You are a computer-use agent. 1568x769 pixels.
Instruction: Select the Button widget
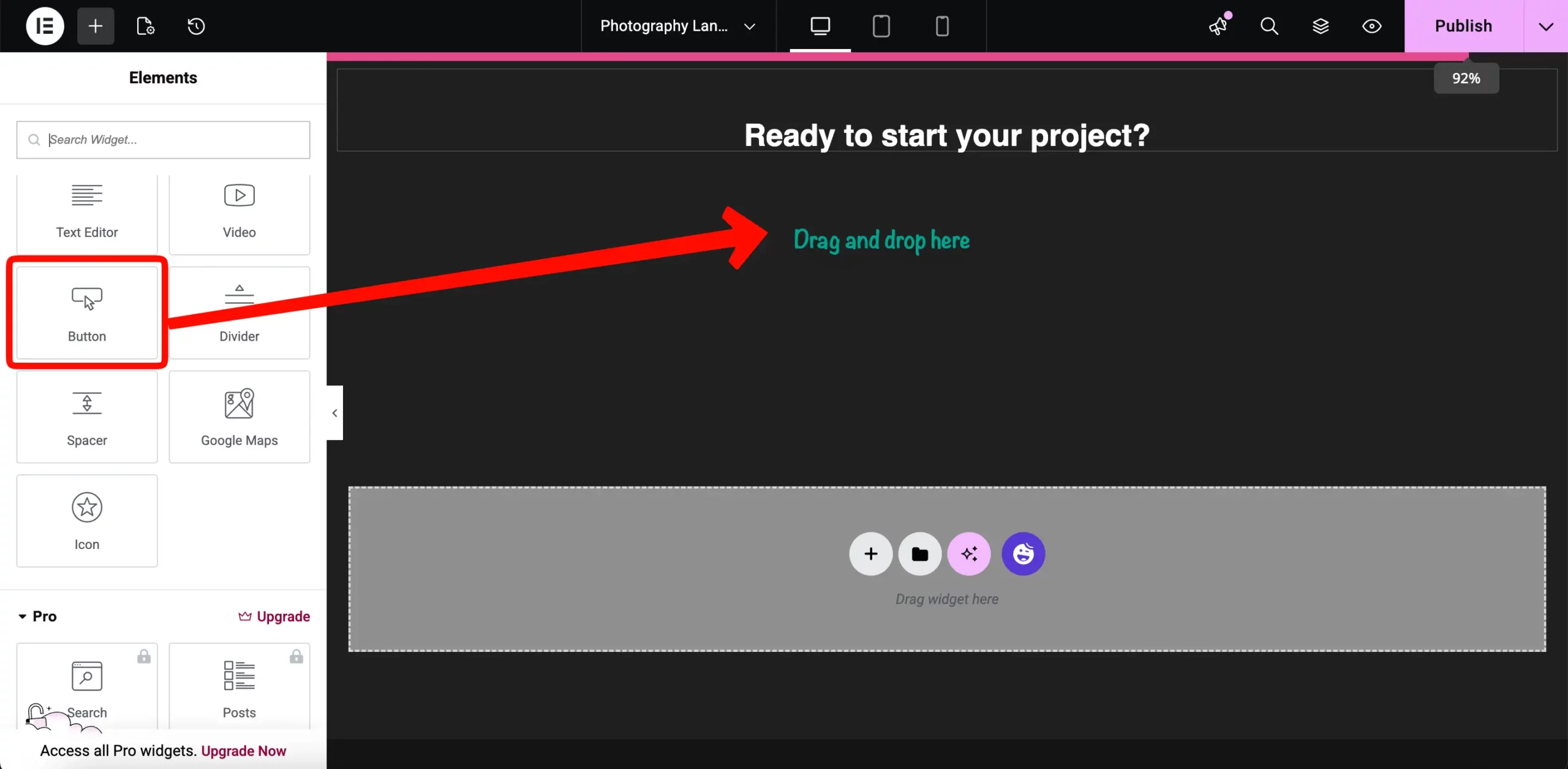coord(87,313)
